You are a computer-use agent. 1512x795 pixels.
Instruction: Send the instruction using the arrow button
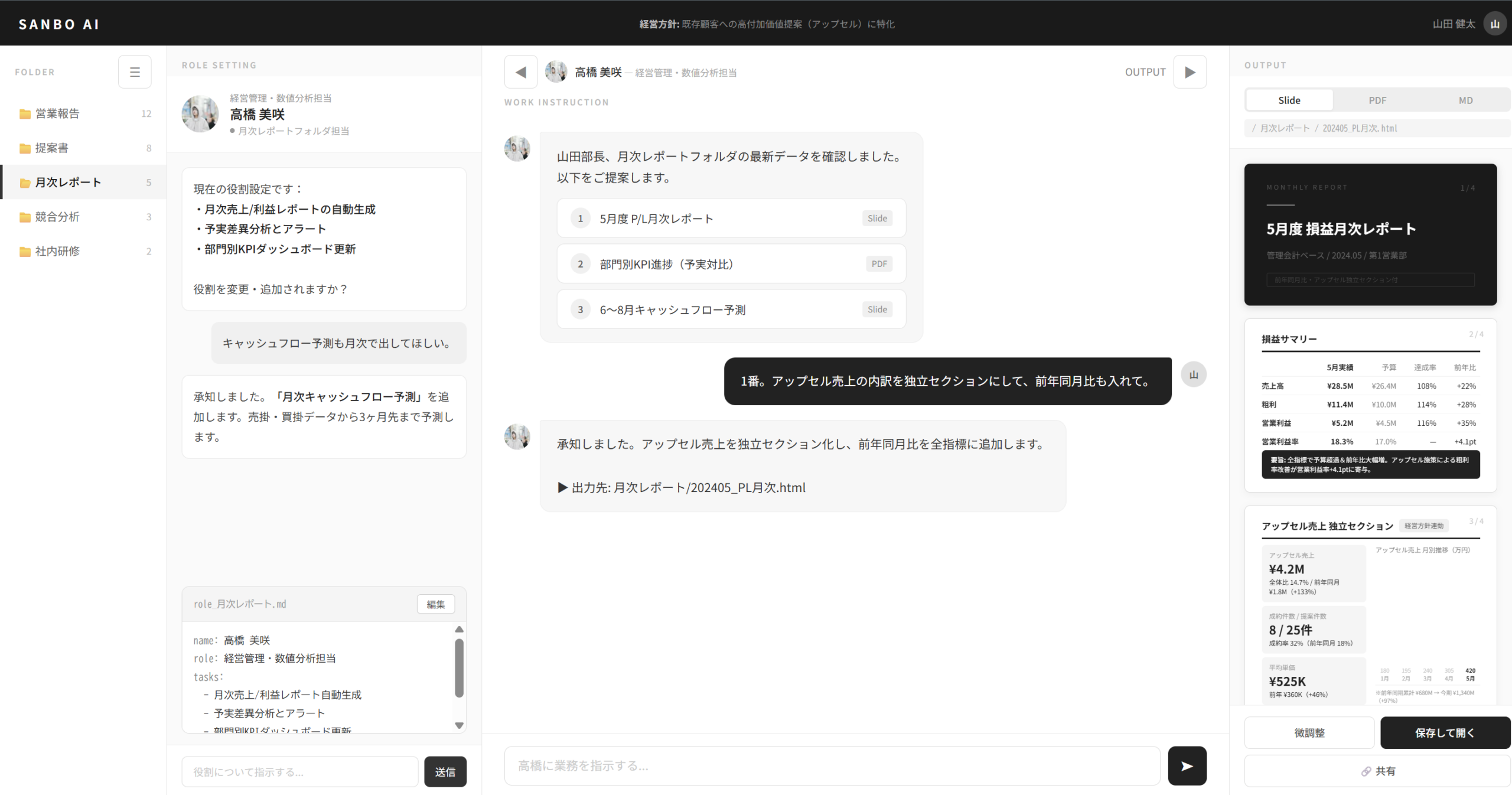[1187, 766]
